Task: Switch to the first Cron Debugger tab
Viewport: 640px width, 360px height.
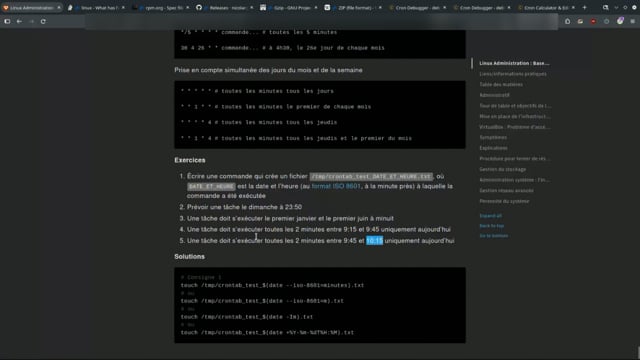Action: [416, 7]
